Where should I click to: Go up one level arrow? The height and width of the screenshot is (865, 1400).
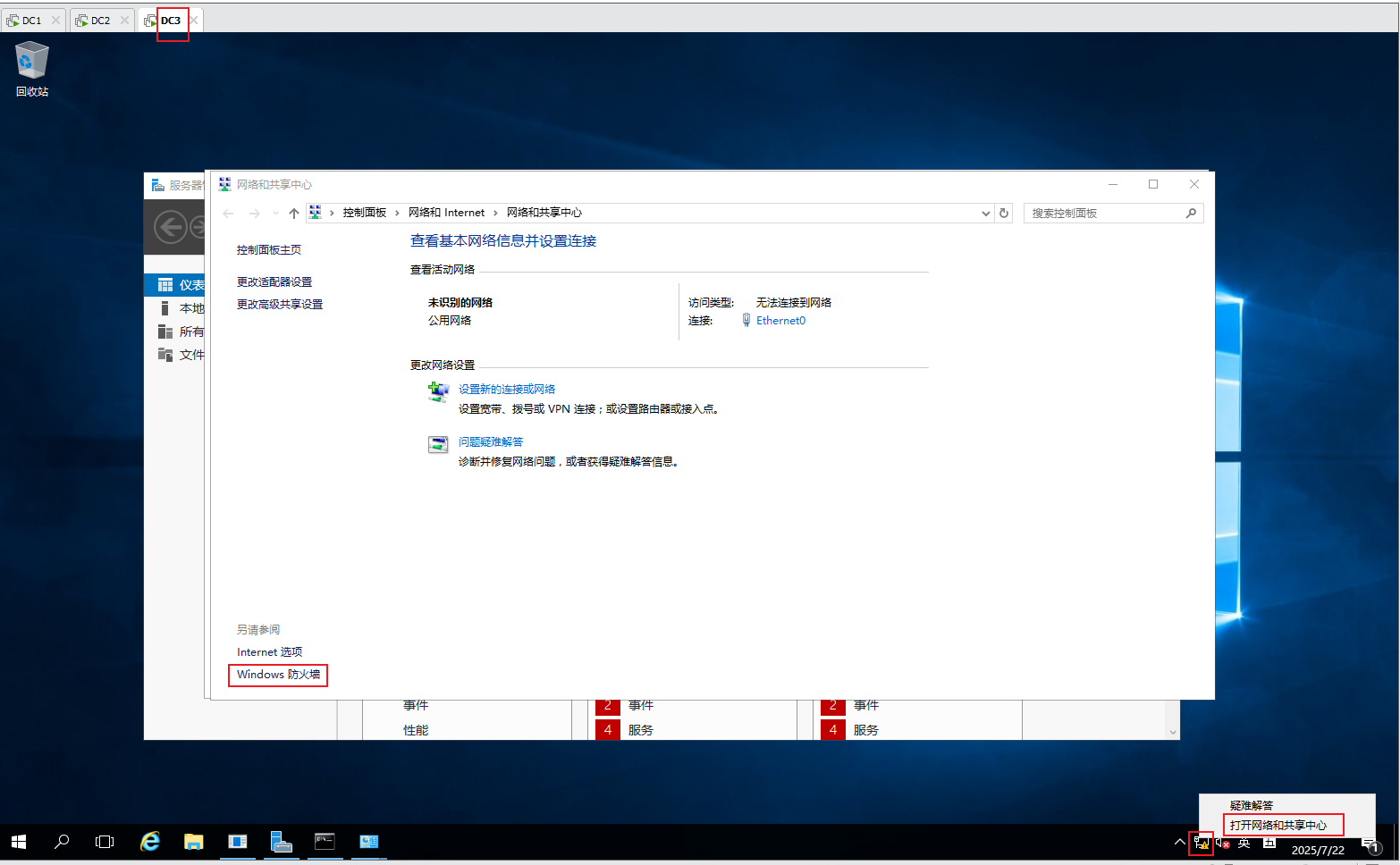293,213
